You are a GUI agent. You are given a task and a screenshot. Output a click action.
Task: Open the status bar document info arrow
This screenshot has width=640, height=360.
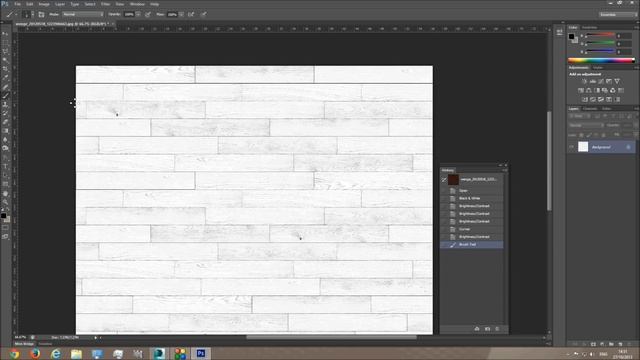coord(96,338)
